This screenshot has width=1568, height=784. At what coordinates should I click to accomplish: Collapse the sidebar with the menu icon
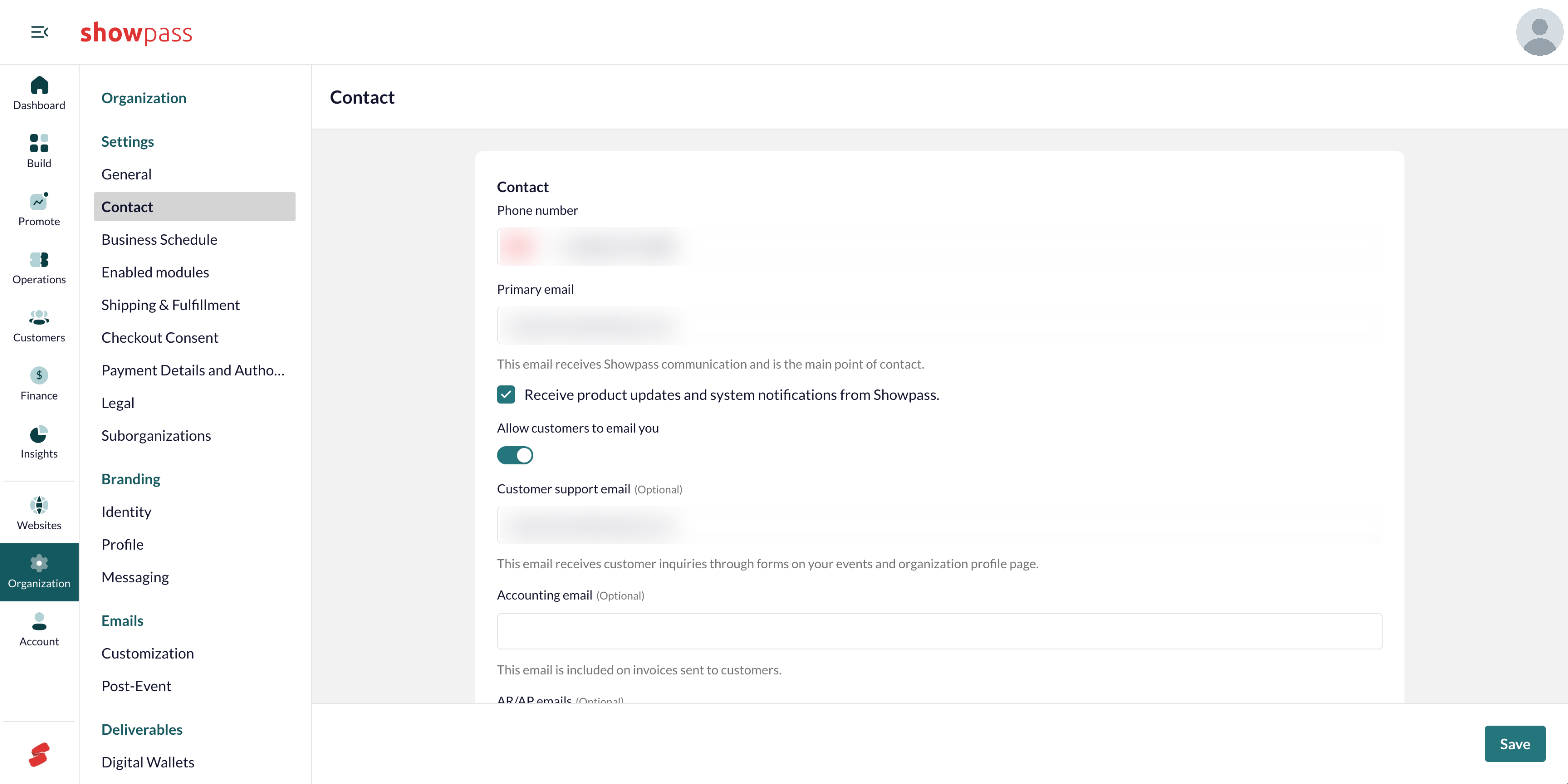[39, 32]
